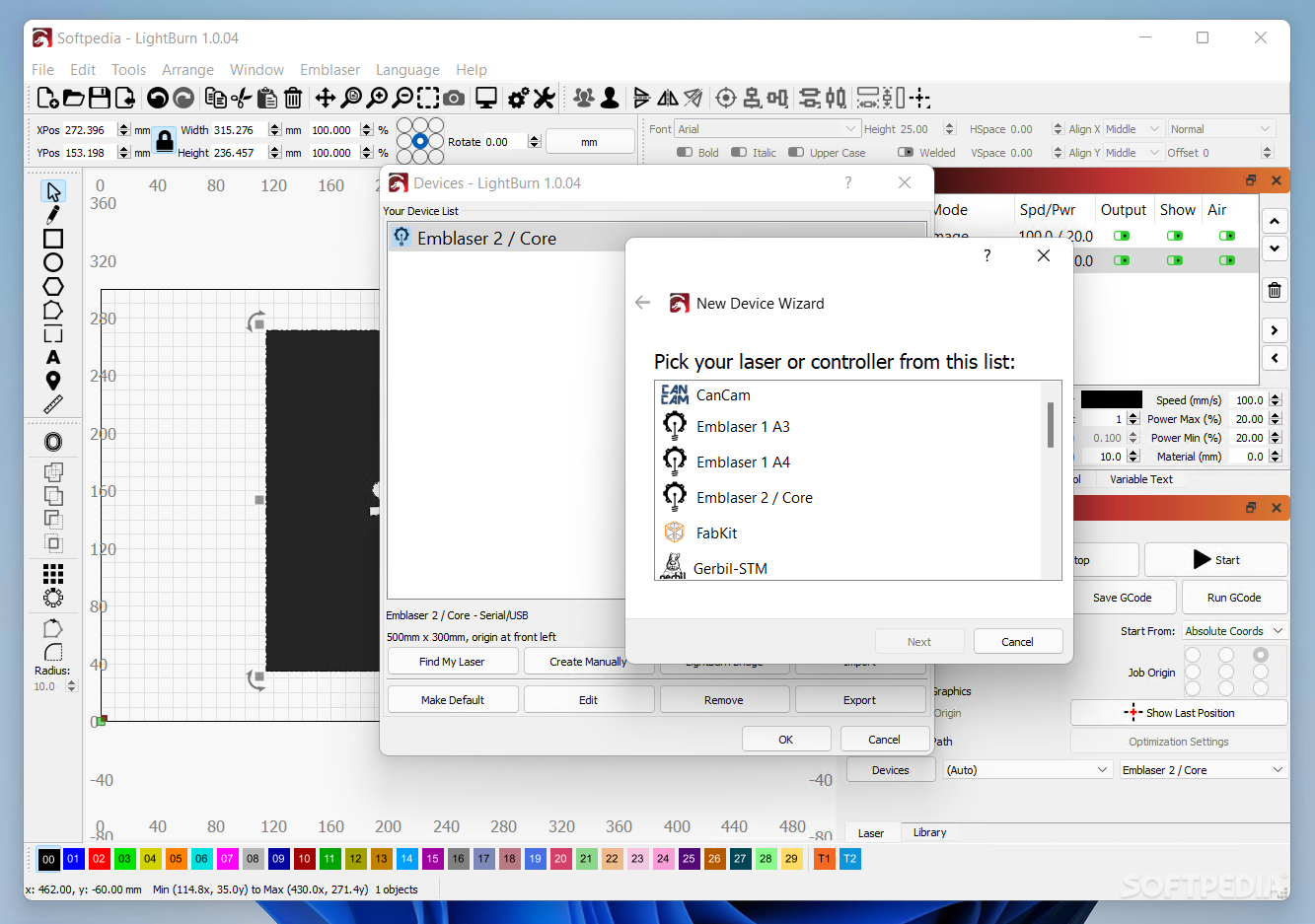
Task: Open the Align Y Middle dropdown
Action: [x=1133, y=153]
